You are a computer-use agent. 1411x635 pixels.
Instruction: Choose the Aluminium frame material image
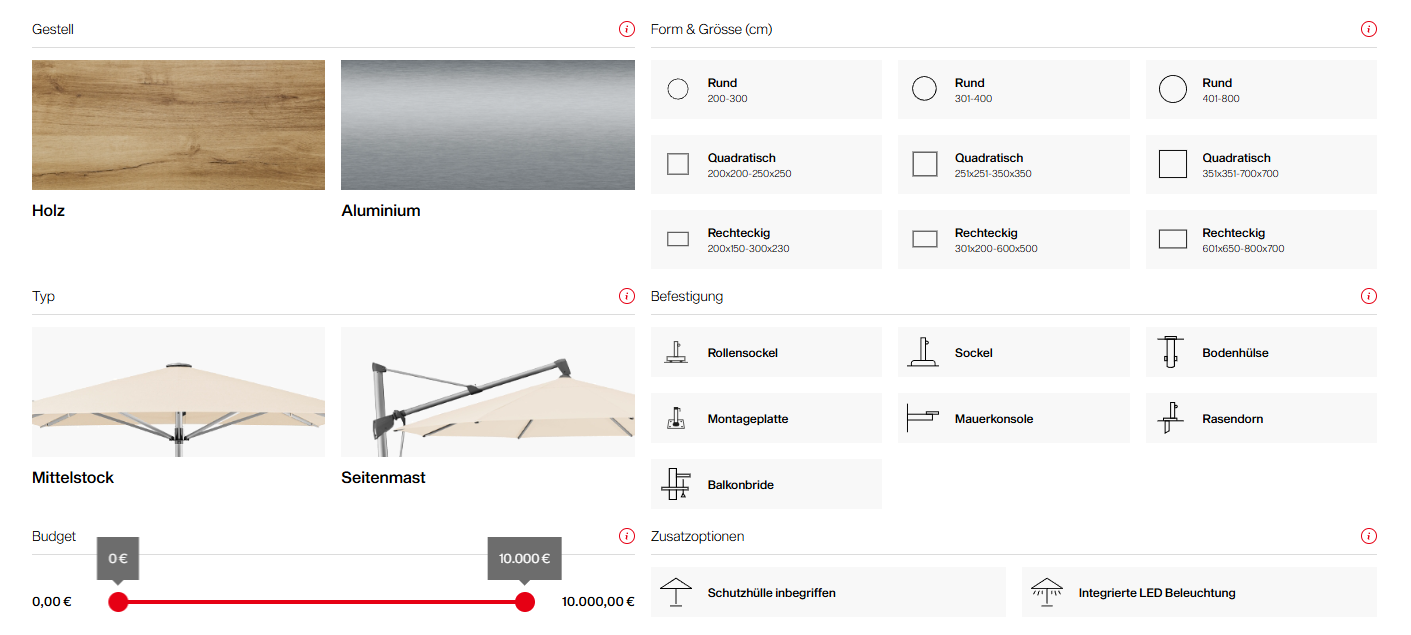pyautogui.click(x=487, y=125)
